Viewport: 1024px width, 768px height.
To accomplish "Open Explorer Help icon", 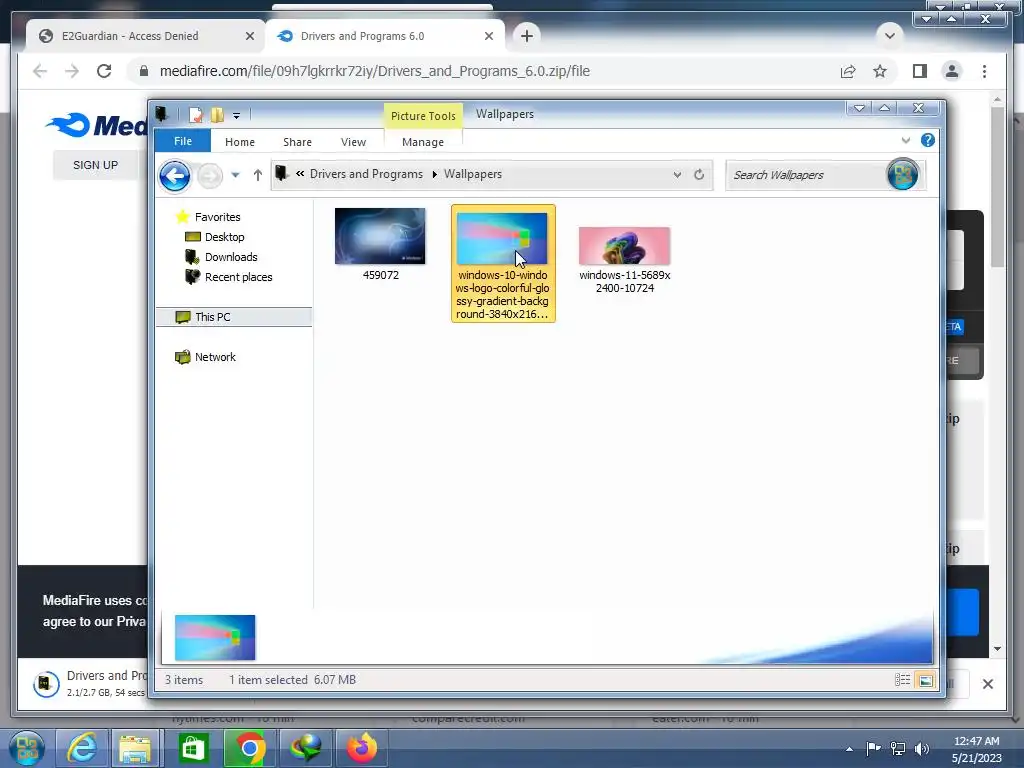I will [927, 140].
